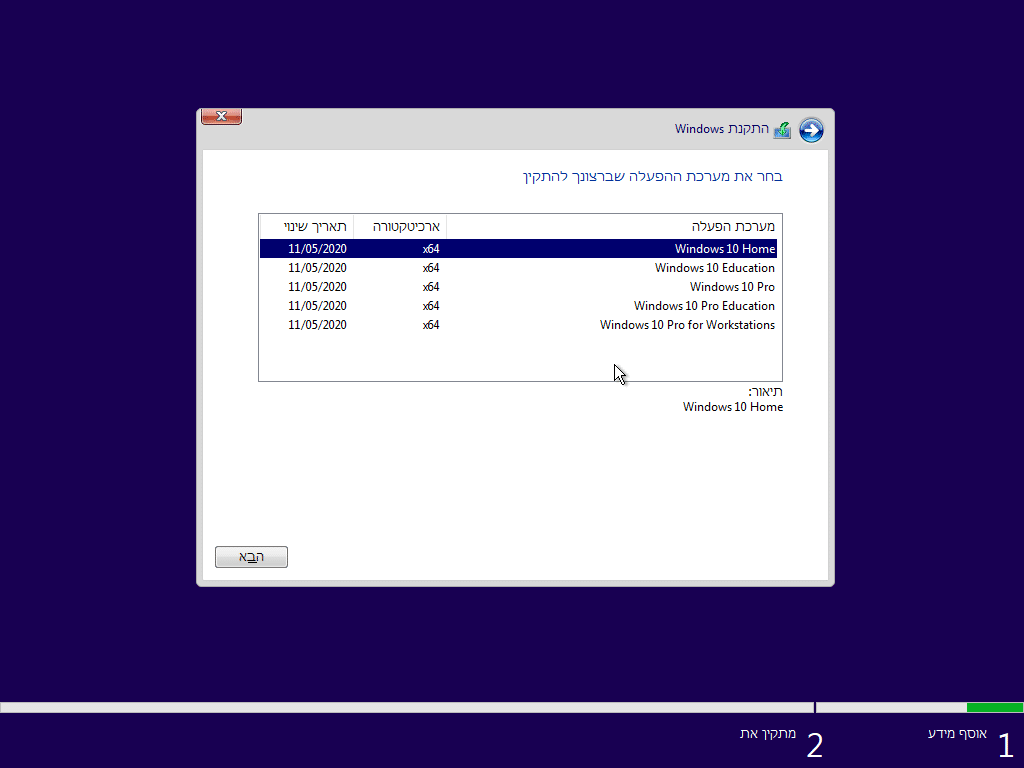Click the Windows Setup icon in title bar
This screenshot has width=1024, height=768.
click(782, 130)
